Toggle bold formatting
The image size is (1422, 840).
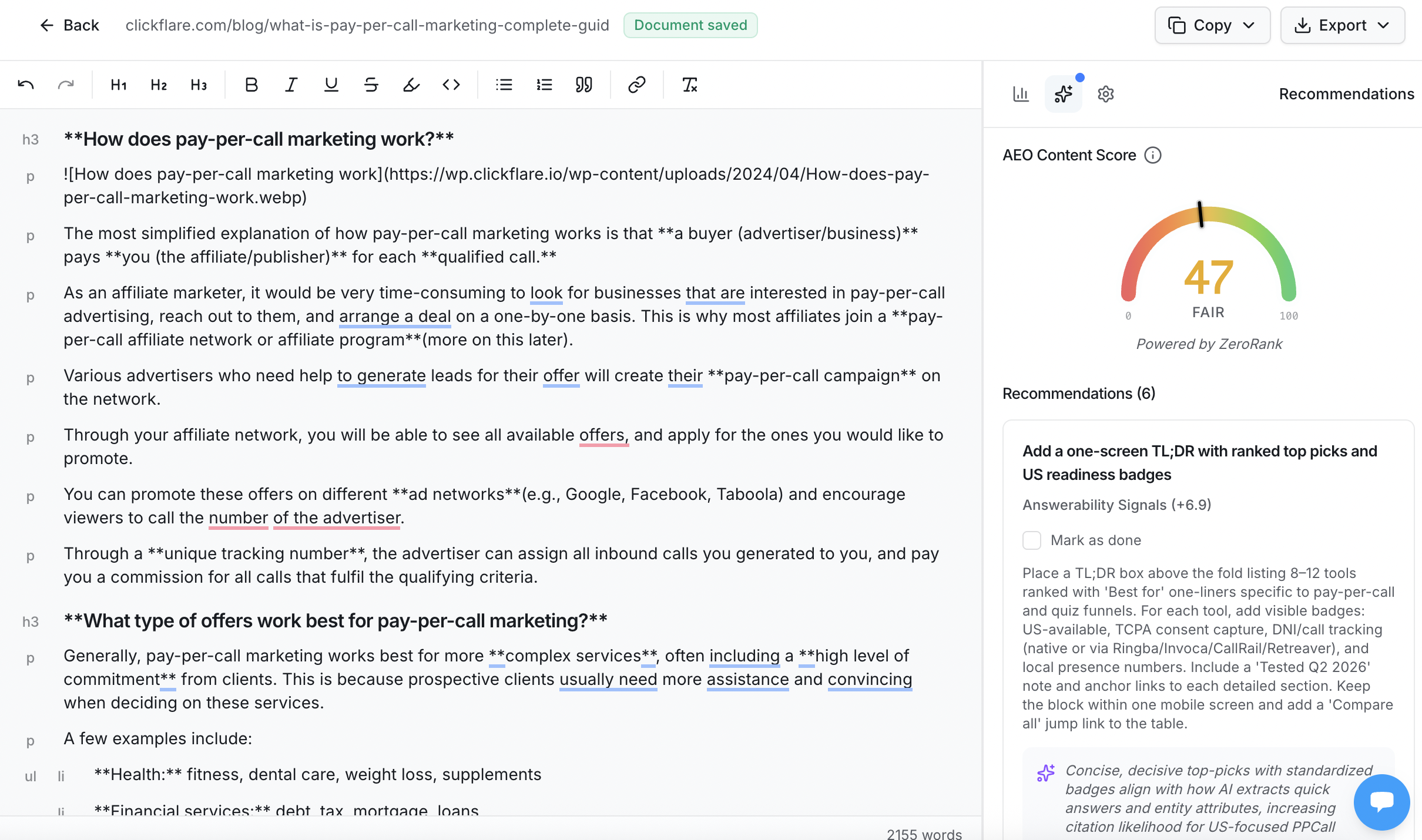click(x=251, y=85)
